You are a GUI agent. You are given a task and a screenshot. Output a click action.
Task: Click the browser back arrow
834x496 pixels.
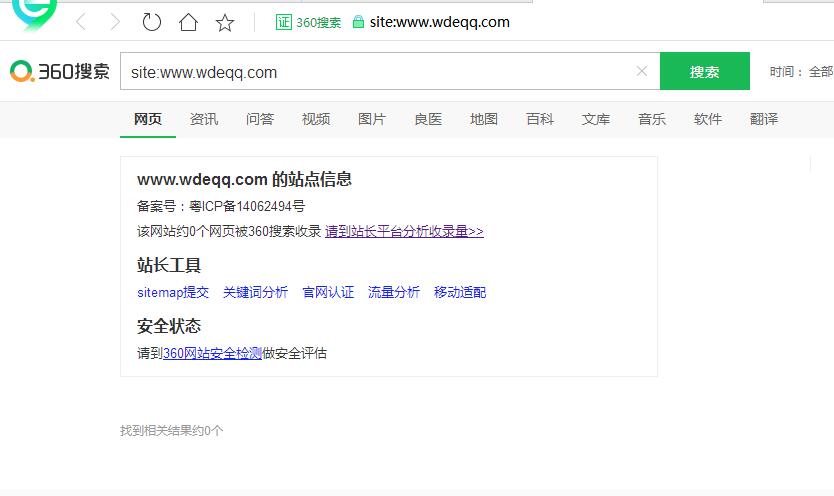(81, 22)
